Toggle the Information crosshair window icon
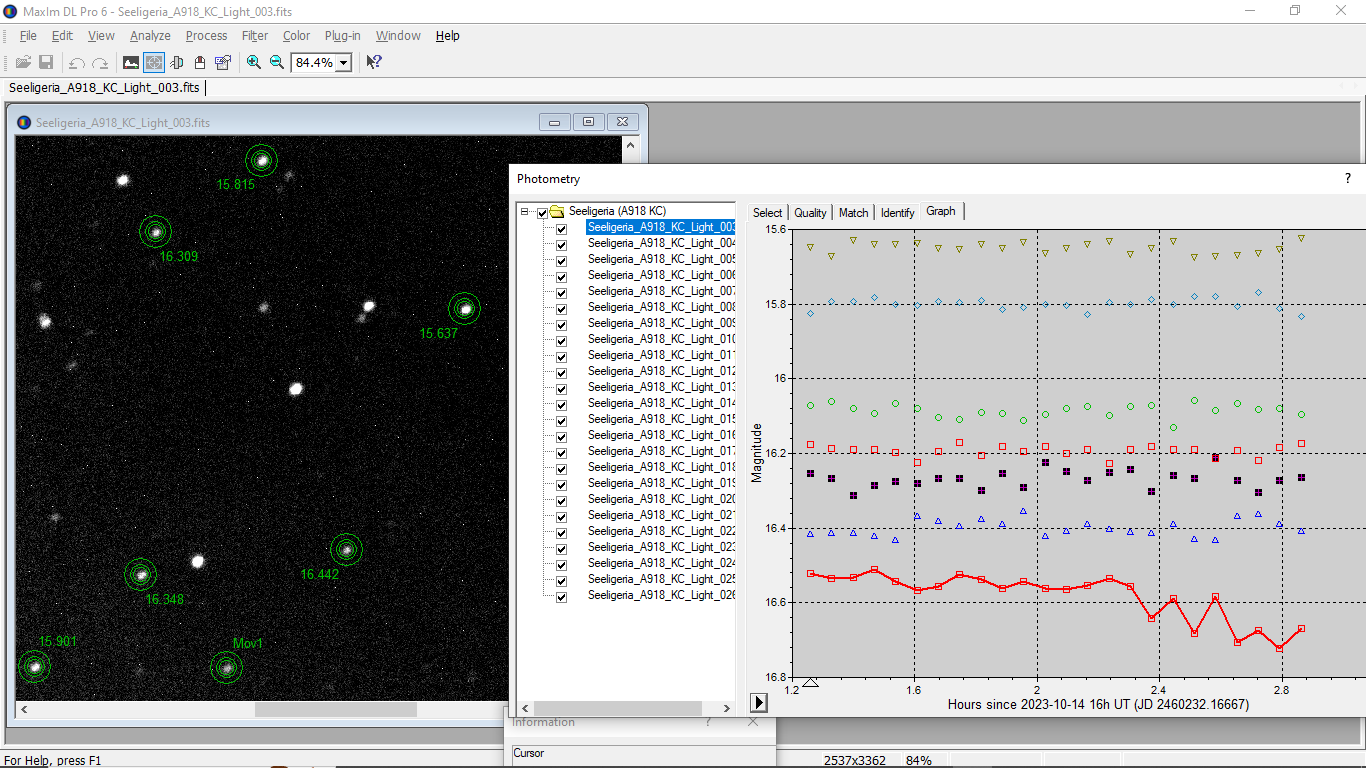 pyautogui.click(x=154, y=62)
